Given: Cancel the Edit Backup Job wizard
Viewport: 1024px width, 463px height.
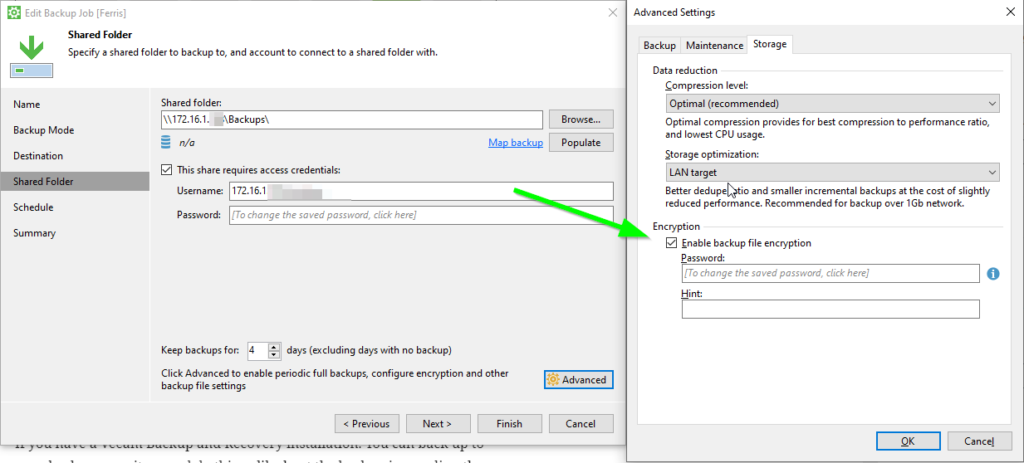Looking at the screenshot, I should click(581, 424).
